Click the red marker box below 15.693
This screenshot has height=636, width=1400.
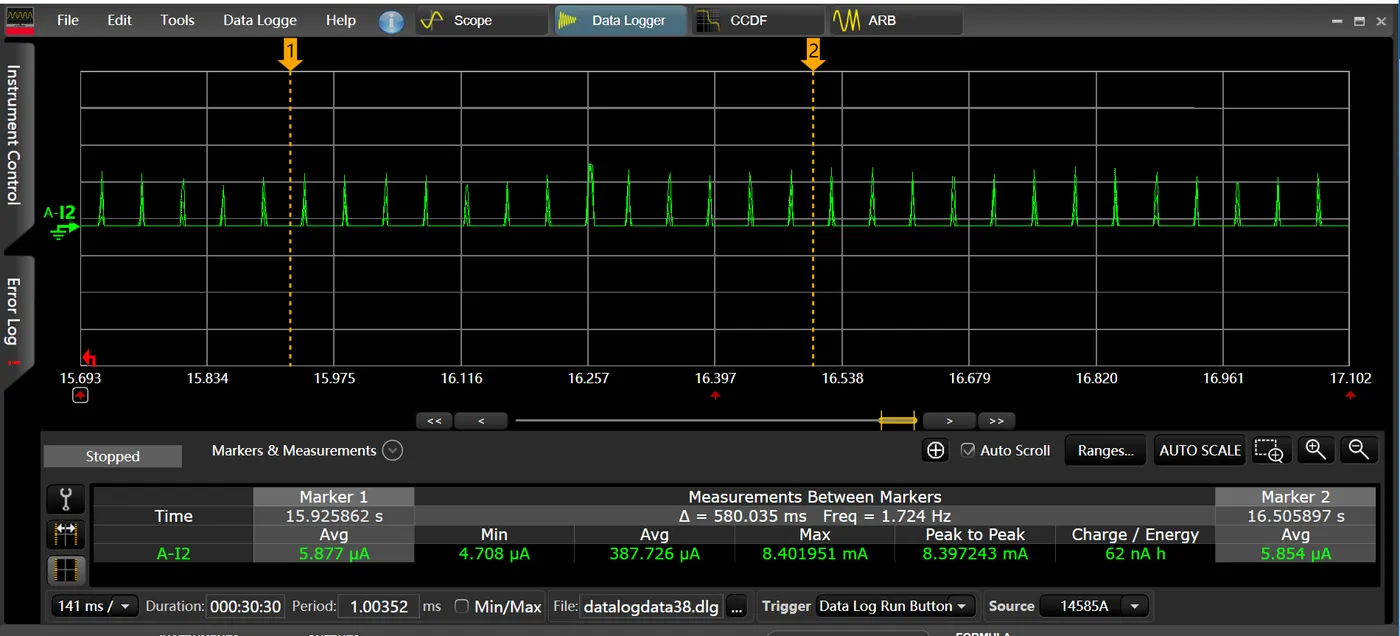click(x=80, y=395)
